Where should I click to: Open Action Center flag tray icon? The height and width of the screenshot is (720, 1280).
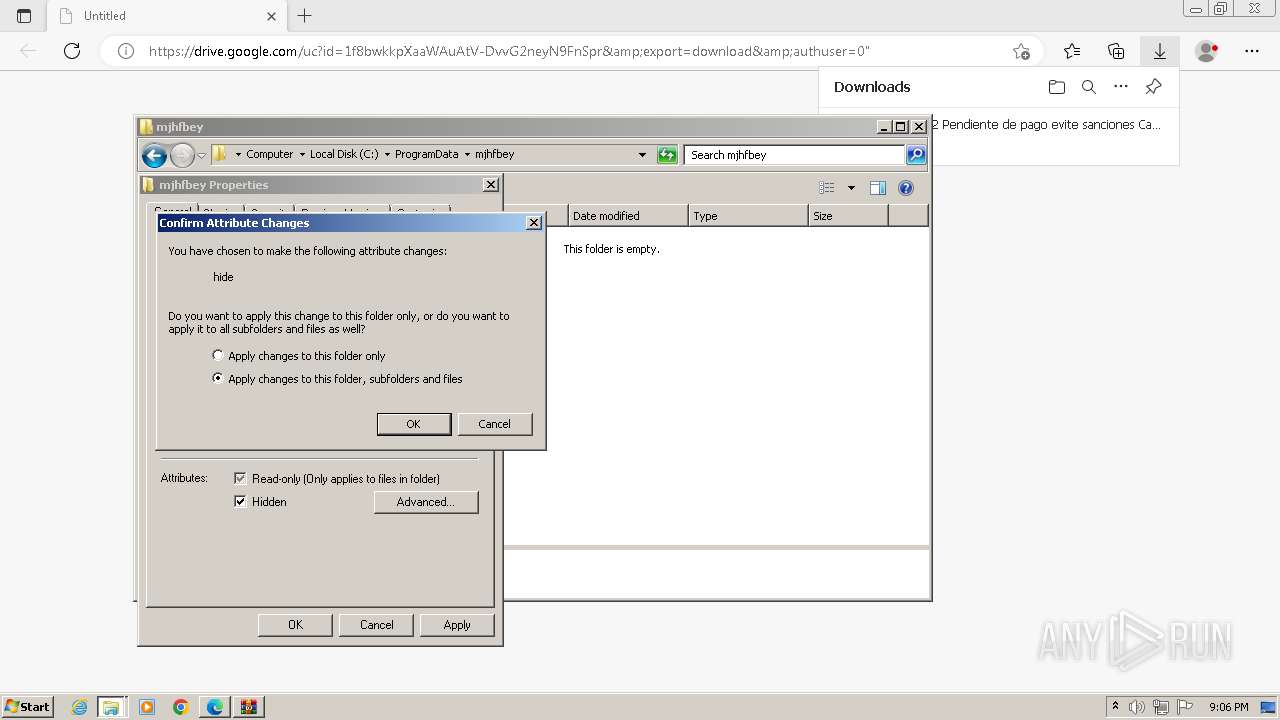coord(1185,707)
